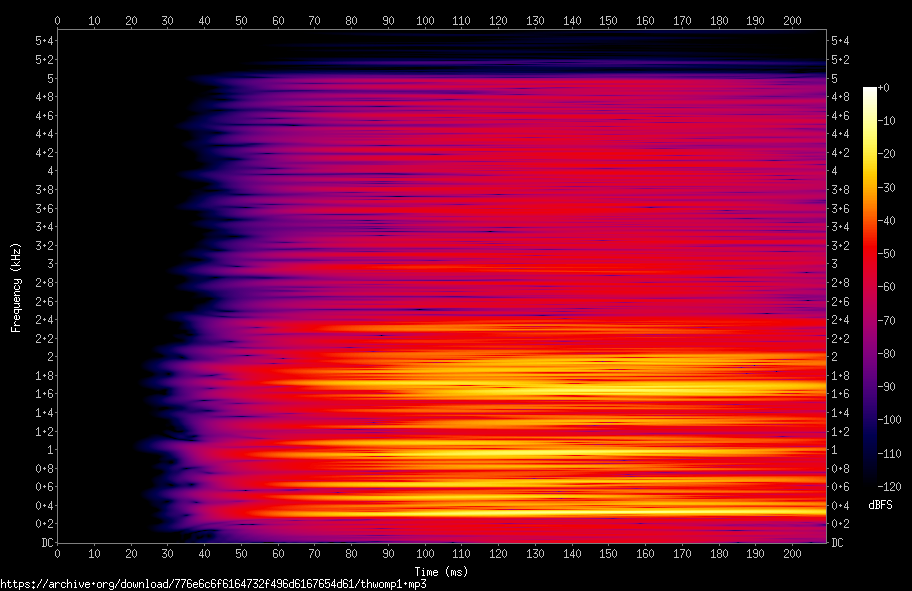Click the 5 kHz label on the right frequency axis
This screenshot has width=912, height=591.
(835, 78)
